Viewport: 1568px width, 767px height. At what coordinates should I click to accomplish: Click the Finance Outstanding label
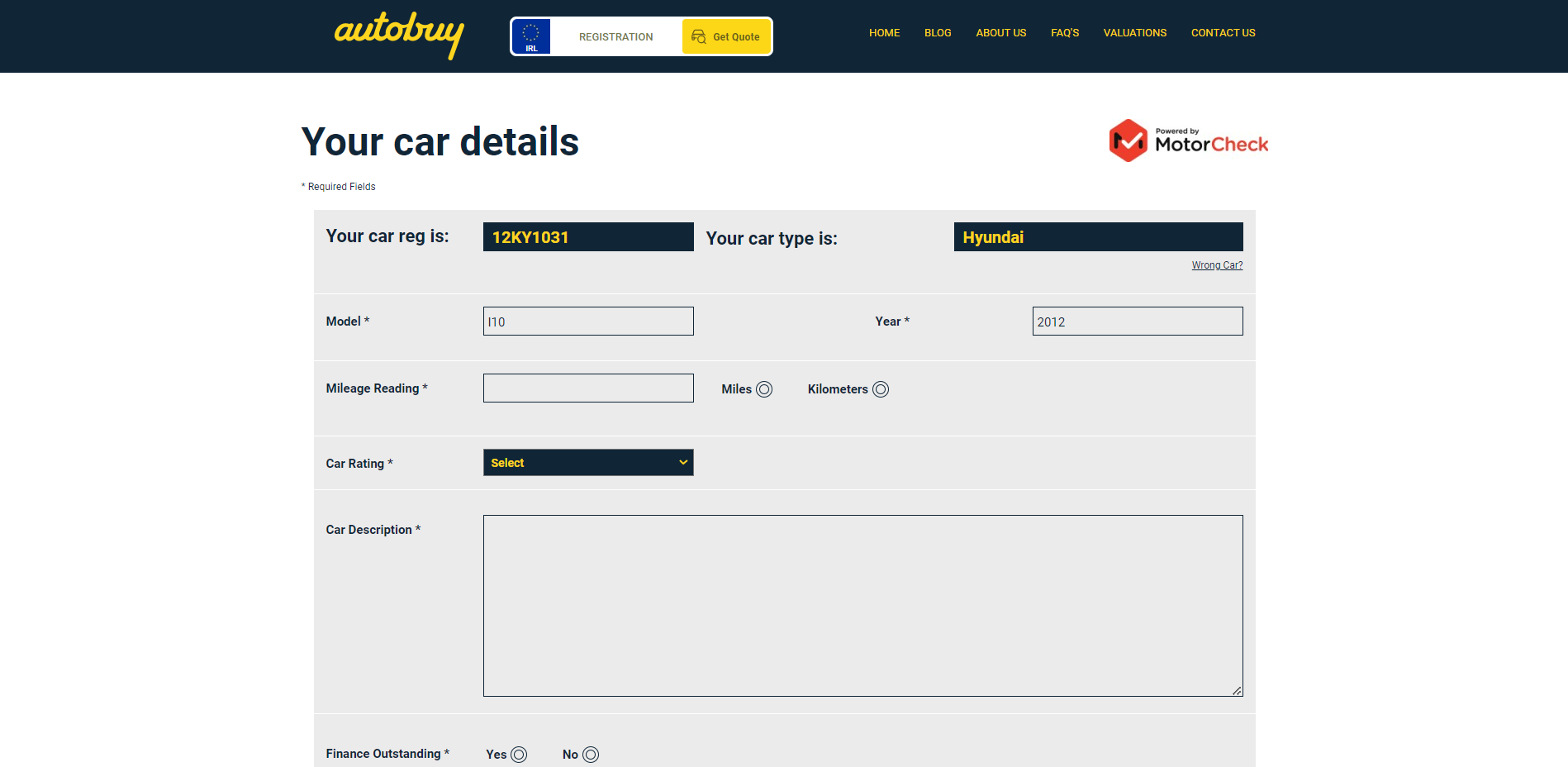[x=387, y=754]
